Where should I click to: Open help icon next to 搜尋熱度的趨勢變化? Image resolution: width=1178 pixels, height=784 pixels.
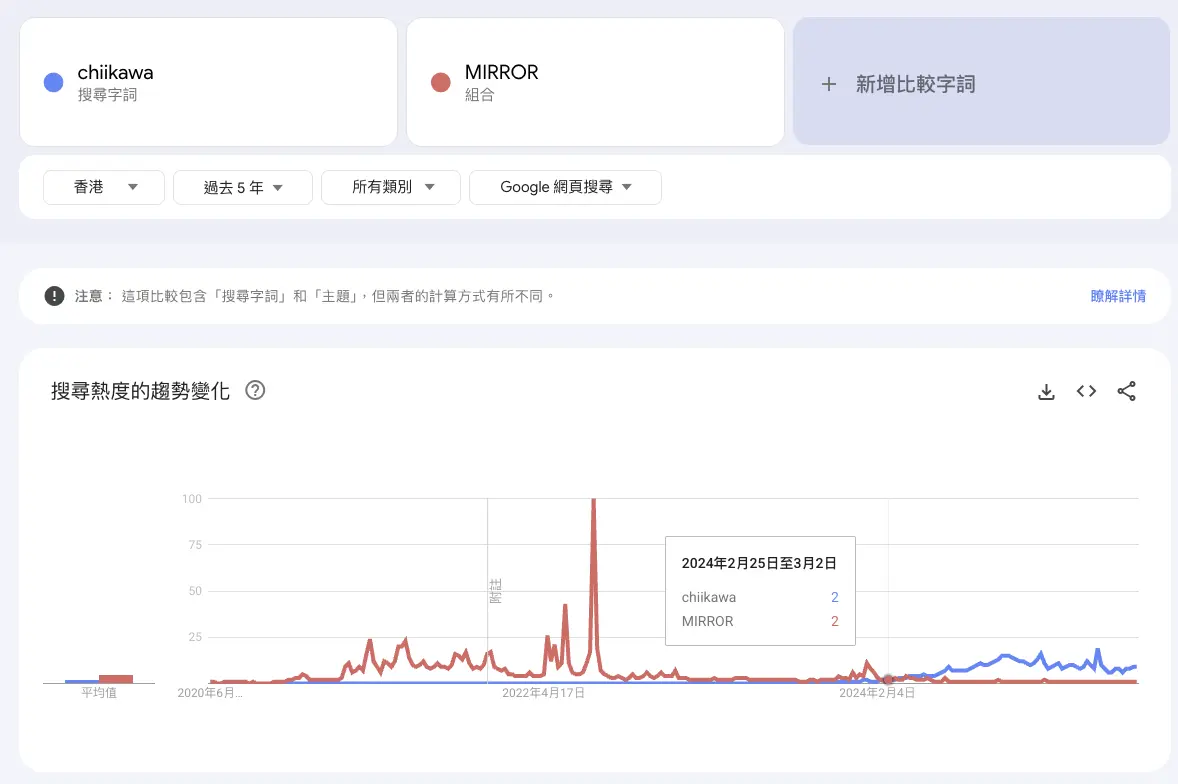(x=255, y=390)
